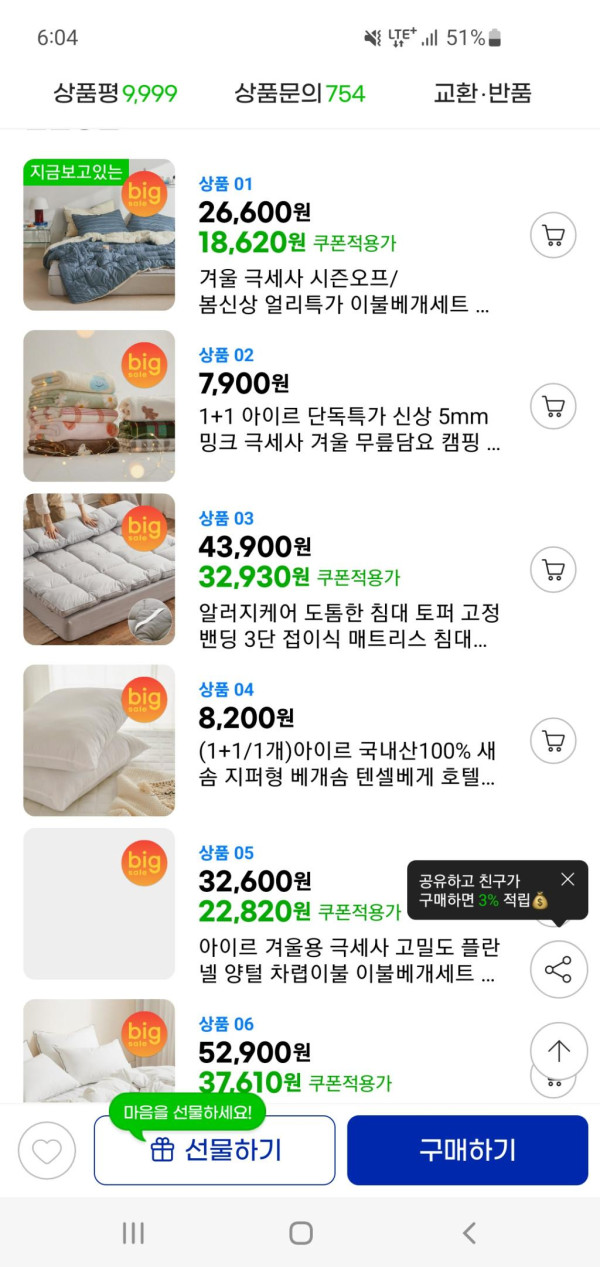Open product 05 flannel blanket title
The width and height of the screenshot is (600, 1267).
[x=348, y=960]
